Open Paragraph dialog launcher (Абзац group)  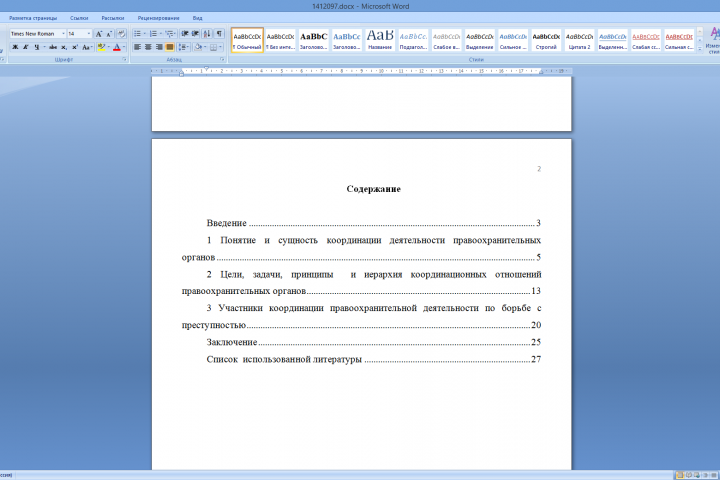(x=222, y=60)
